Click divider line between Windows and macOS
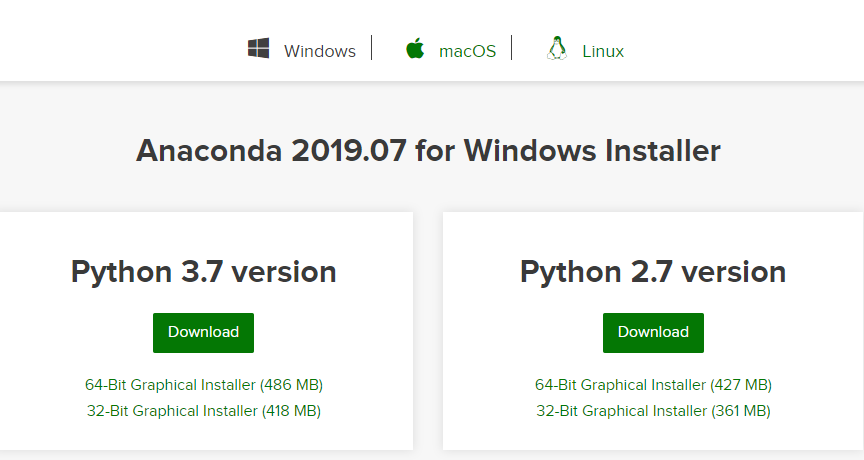 click(x=372, y=48)
